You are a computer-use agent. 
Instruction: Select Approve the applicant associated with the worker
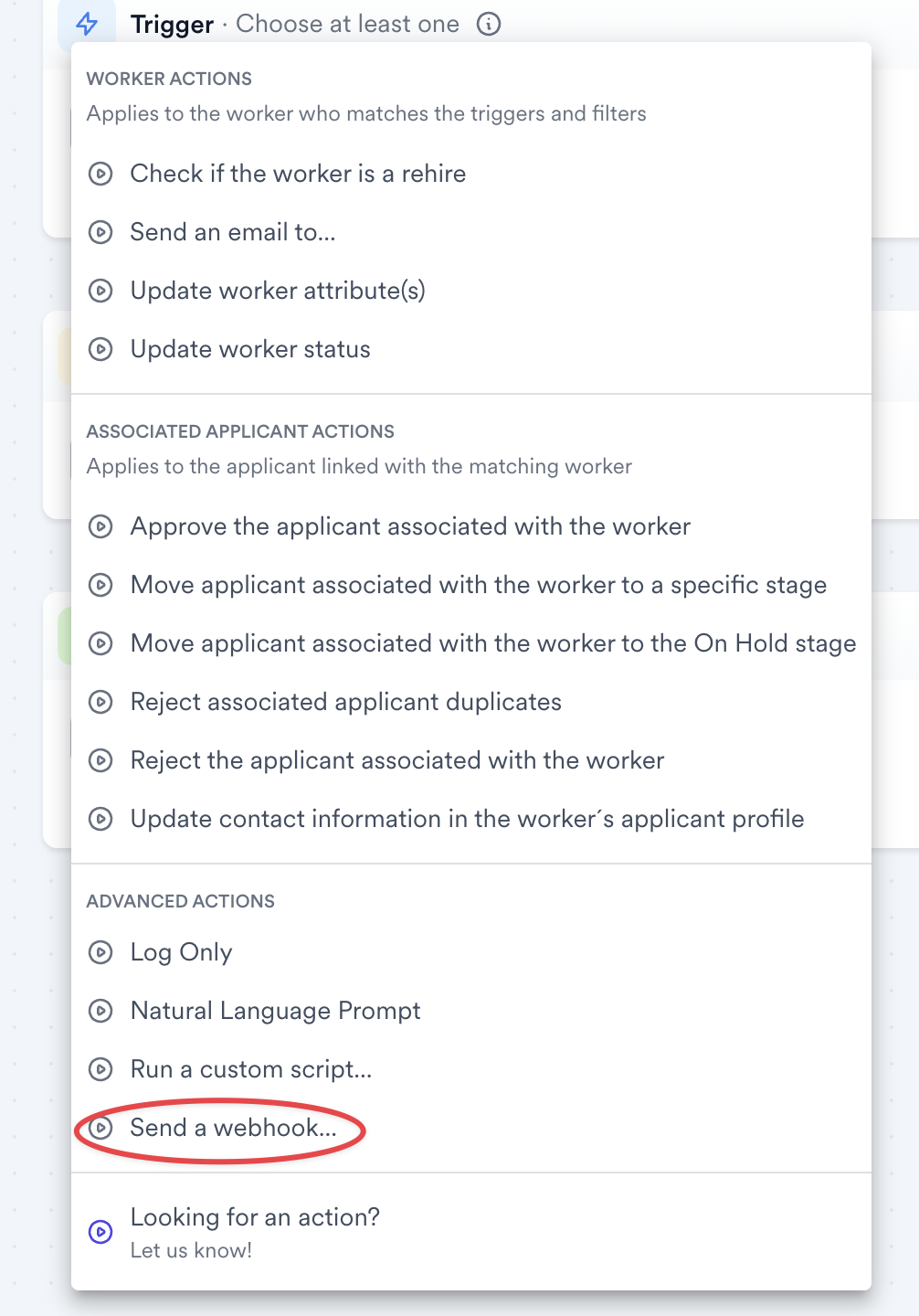point(410,526)
